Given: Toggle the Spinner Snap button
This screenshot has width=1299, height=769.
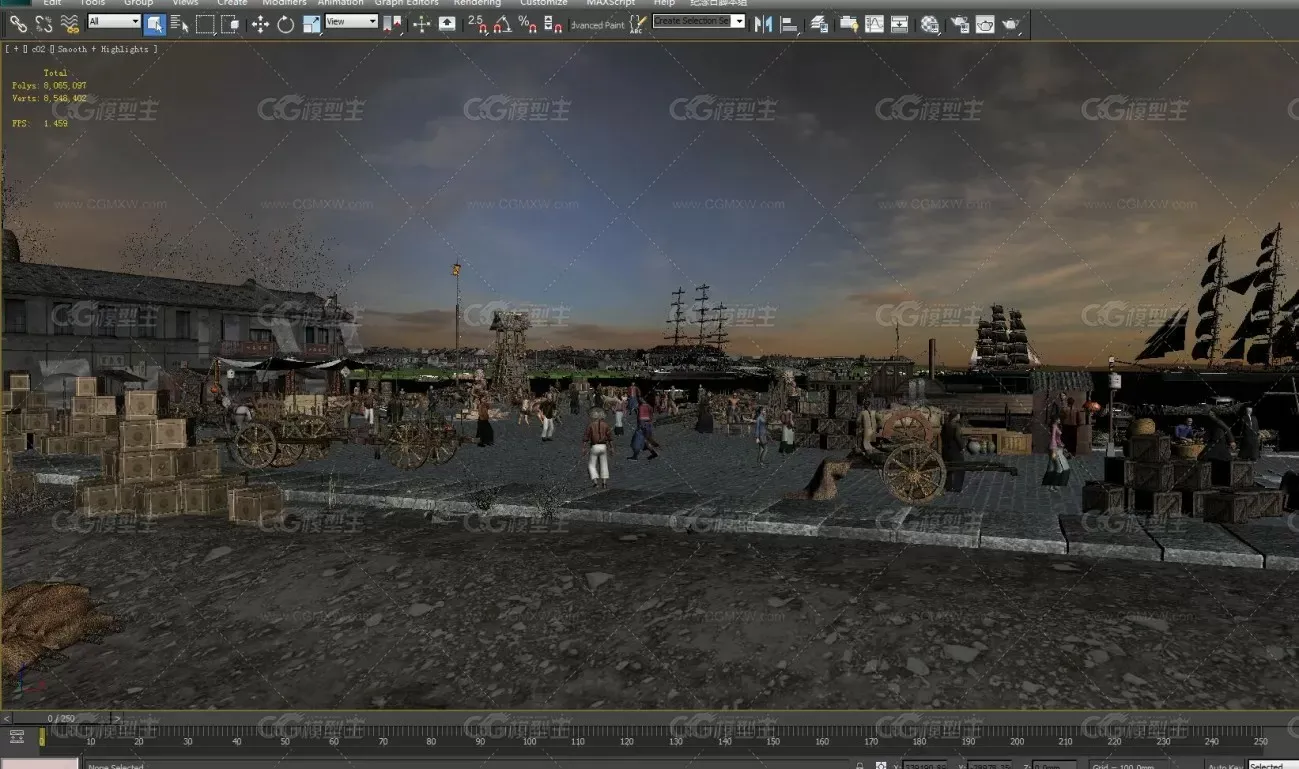Looking at the screenshot, I should [551, 23].
